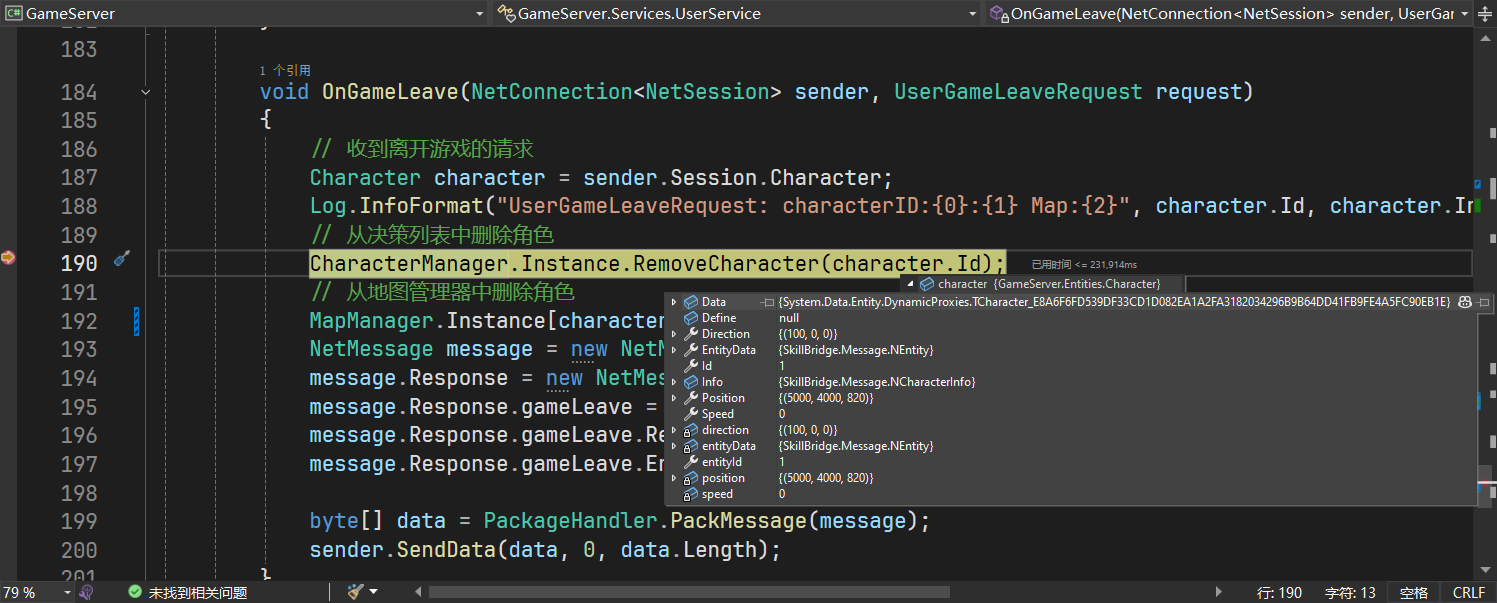Viewport: 1497px width, 603px height.
Task: Click the health indicator icon beside zoom percentage
Action: pos(87,592)
